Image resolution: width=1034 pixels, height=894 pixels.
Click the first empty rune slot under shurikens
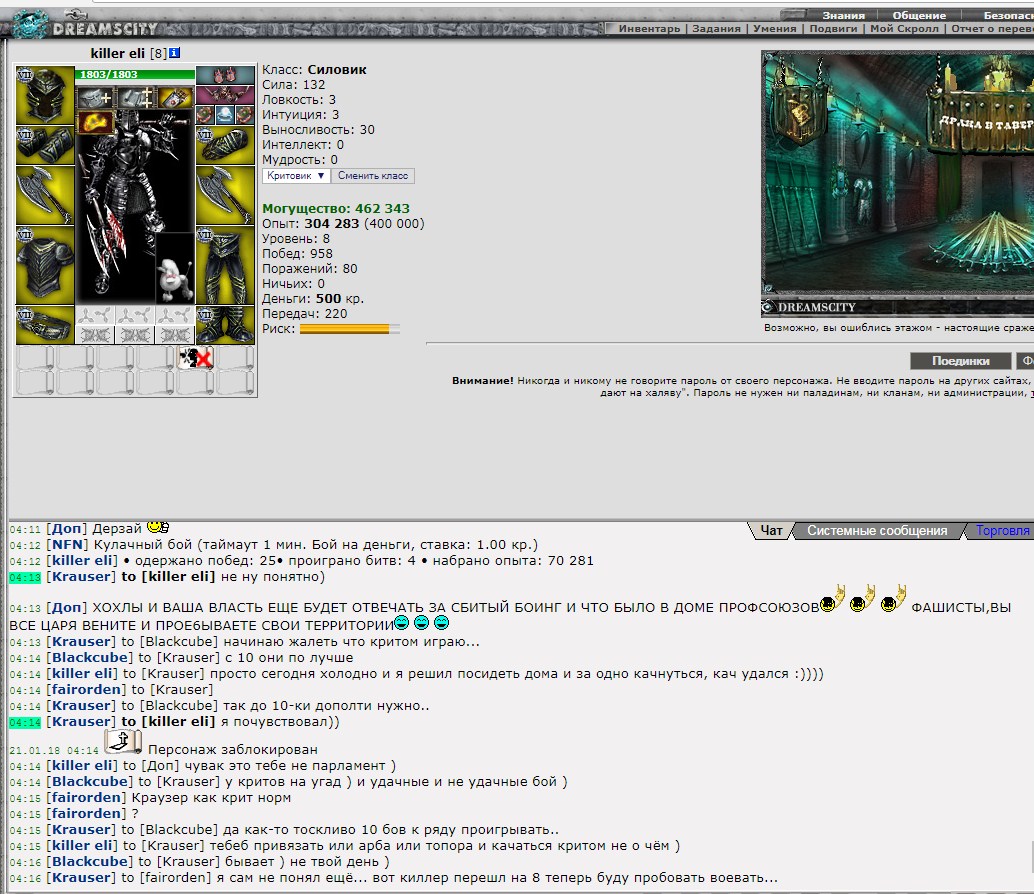click(95, 335)
